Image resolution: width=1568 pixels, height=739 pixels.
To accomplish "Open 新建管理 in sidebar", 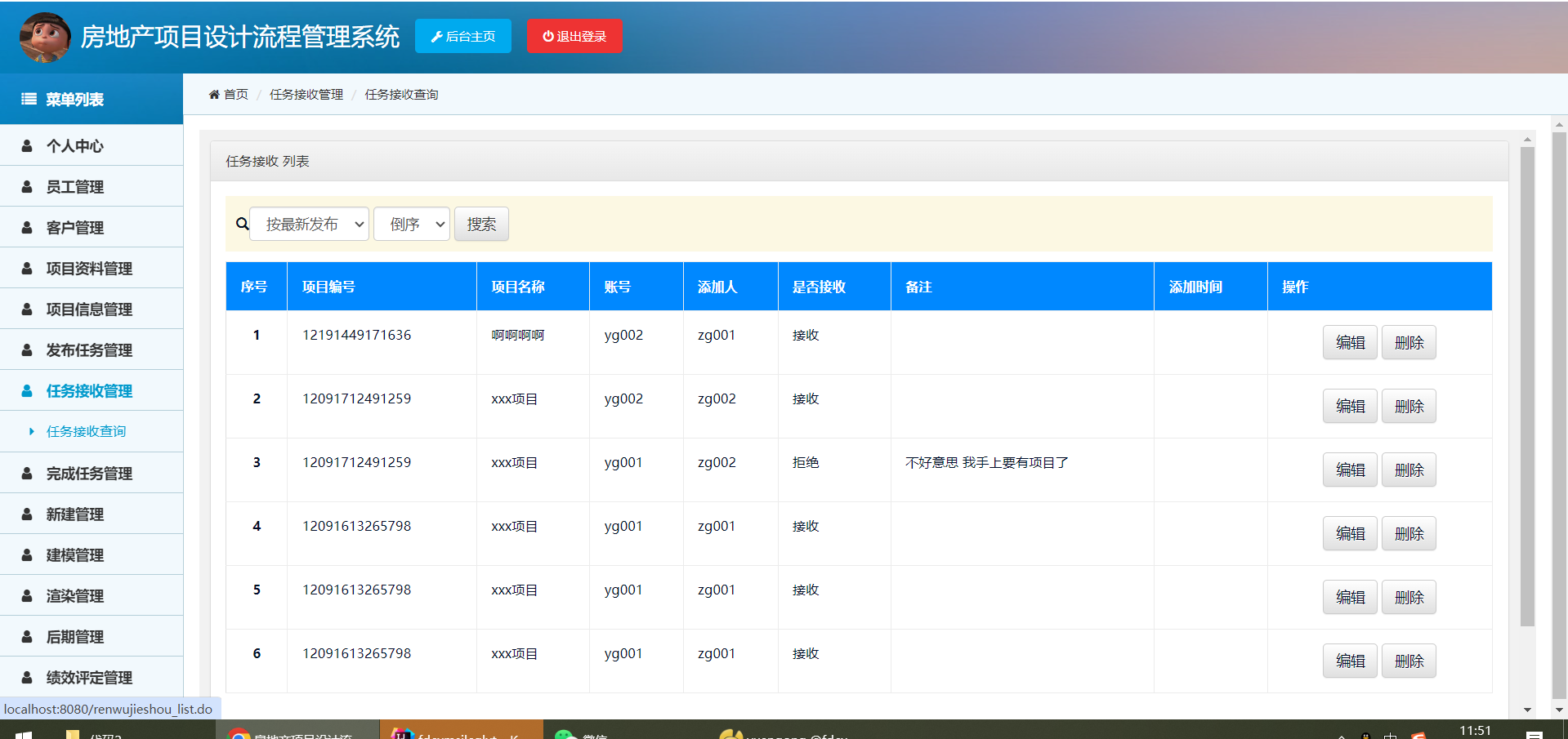I will (92, 514).
